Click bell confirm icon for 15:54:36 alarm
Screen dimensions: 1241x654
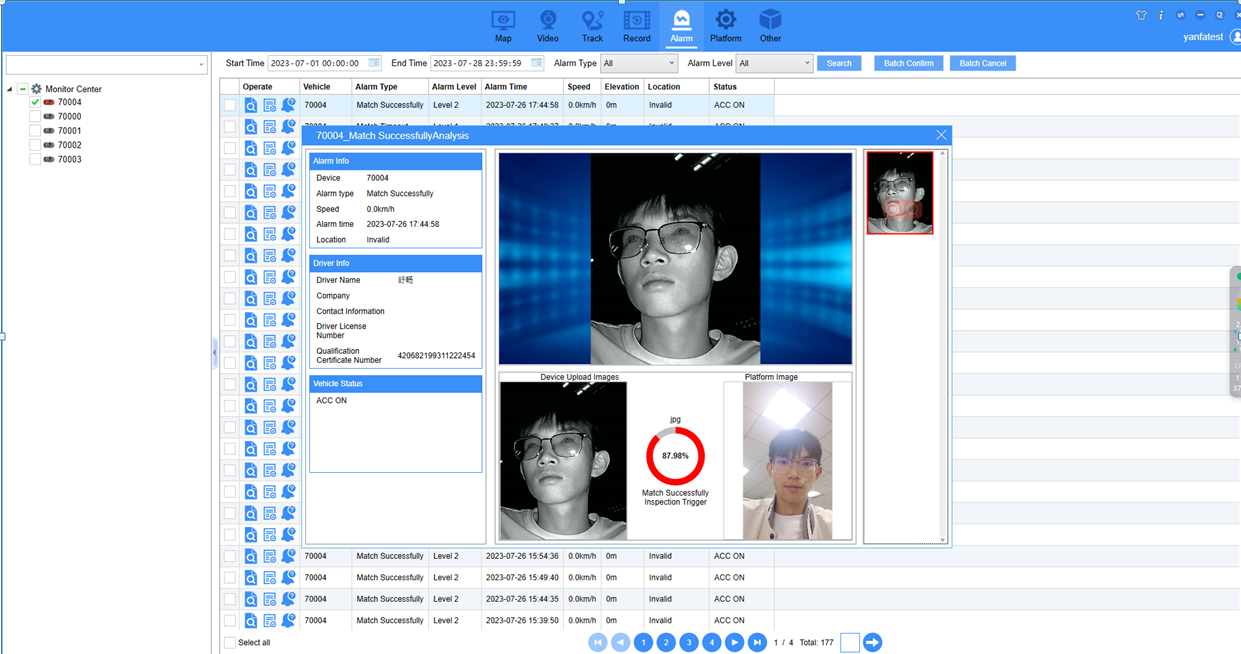click(288, 556)
